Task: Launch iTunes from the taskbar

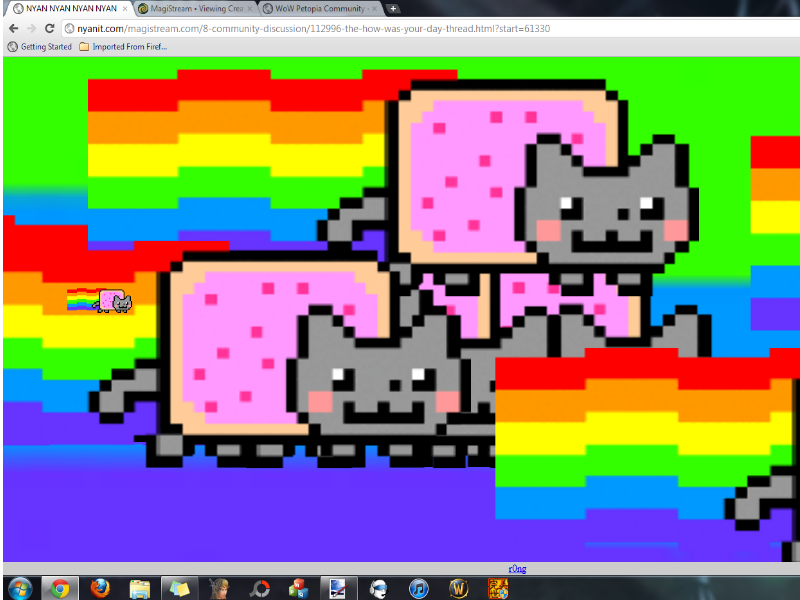Action: tap(418, 589)
